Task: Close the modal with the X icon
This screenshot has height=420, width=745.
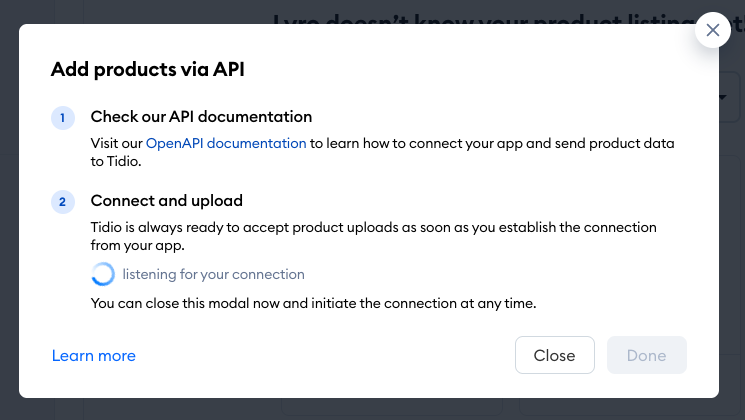Action: 713,30
